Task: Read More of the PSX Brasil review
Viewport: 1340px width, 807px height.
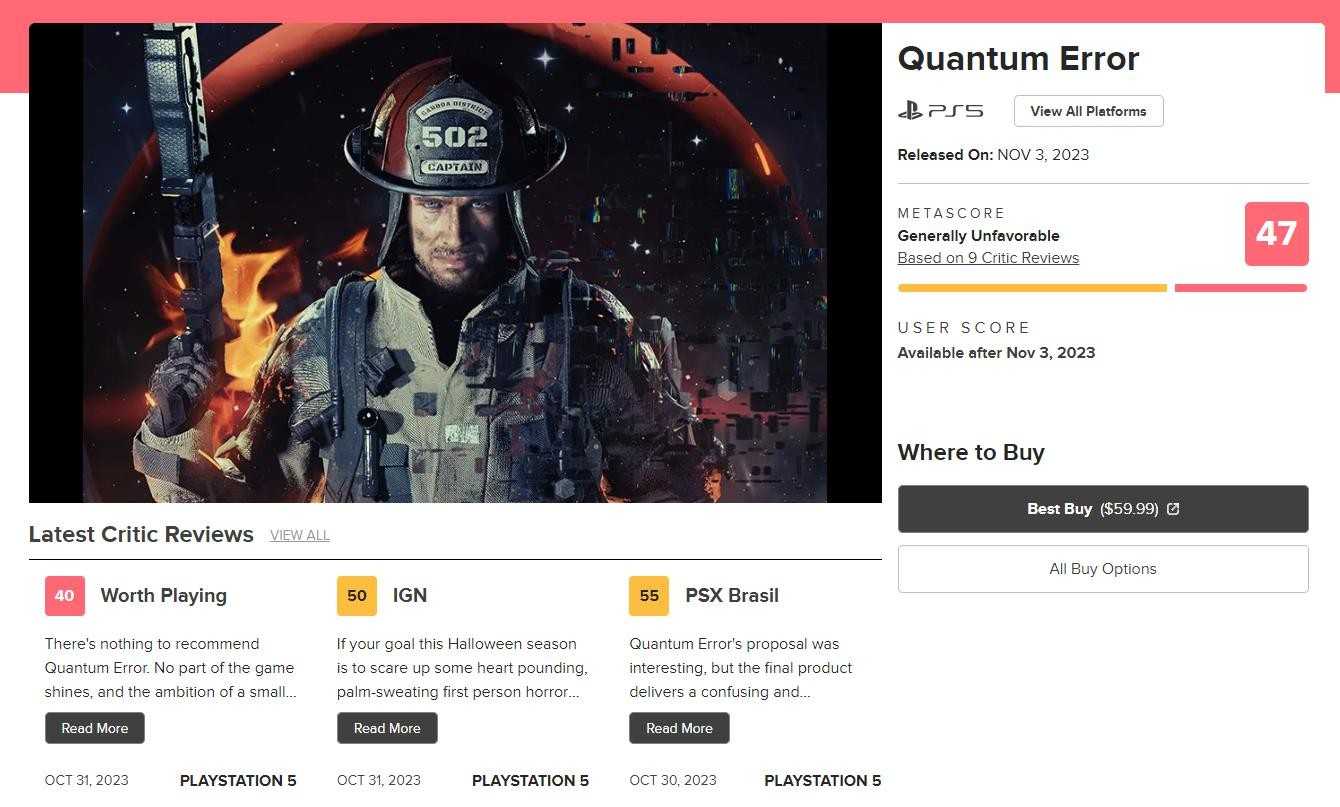Action: point(679,728)
